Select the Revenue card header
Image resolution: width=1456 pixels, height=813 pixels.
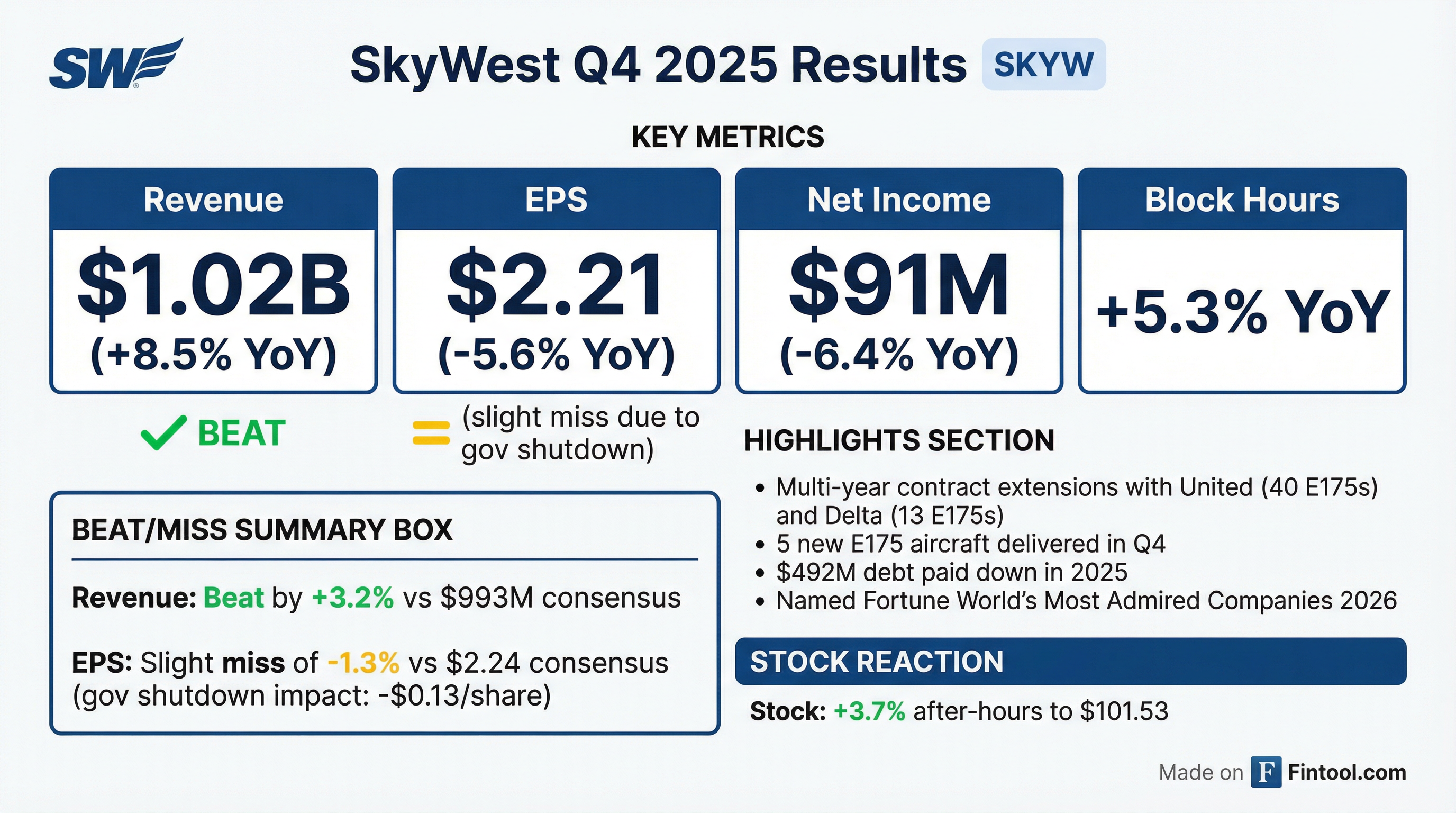(214, 200)
